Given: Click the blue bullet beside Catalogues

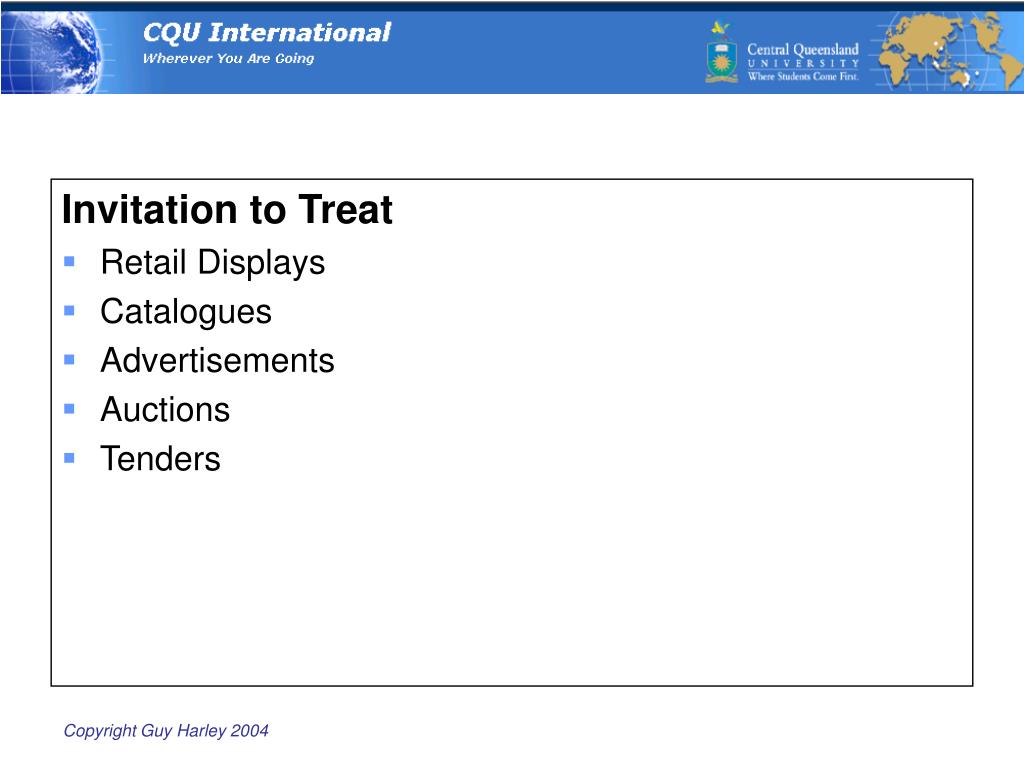Looking at the screenshot, I should 69,311.
